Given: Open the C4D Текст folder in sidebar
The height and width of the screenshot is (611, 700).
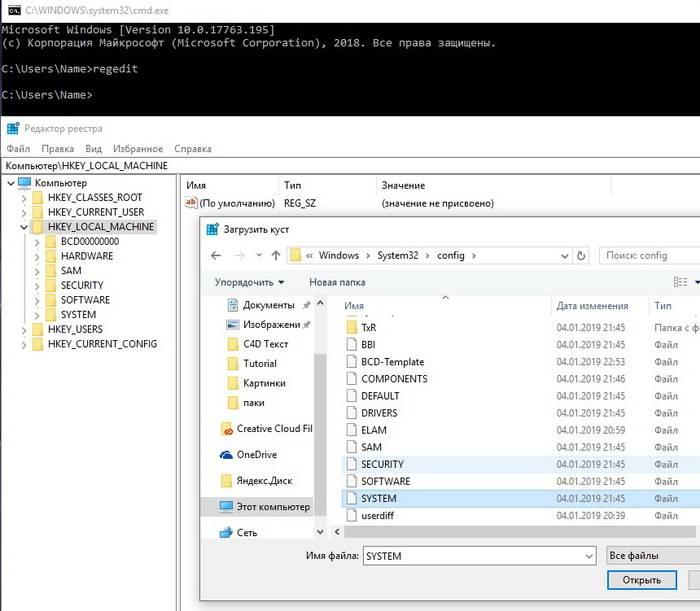Looking at the screenshot, I should tap(266, 344).
